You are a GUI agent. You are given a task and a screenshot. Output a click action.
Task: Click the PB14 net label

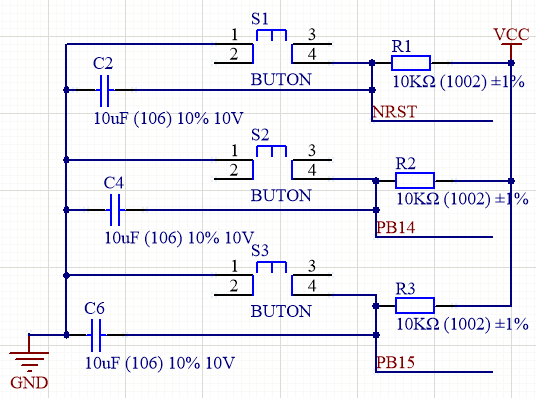pos(396,227)
